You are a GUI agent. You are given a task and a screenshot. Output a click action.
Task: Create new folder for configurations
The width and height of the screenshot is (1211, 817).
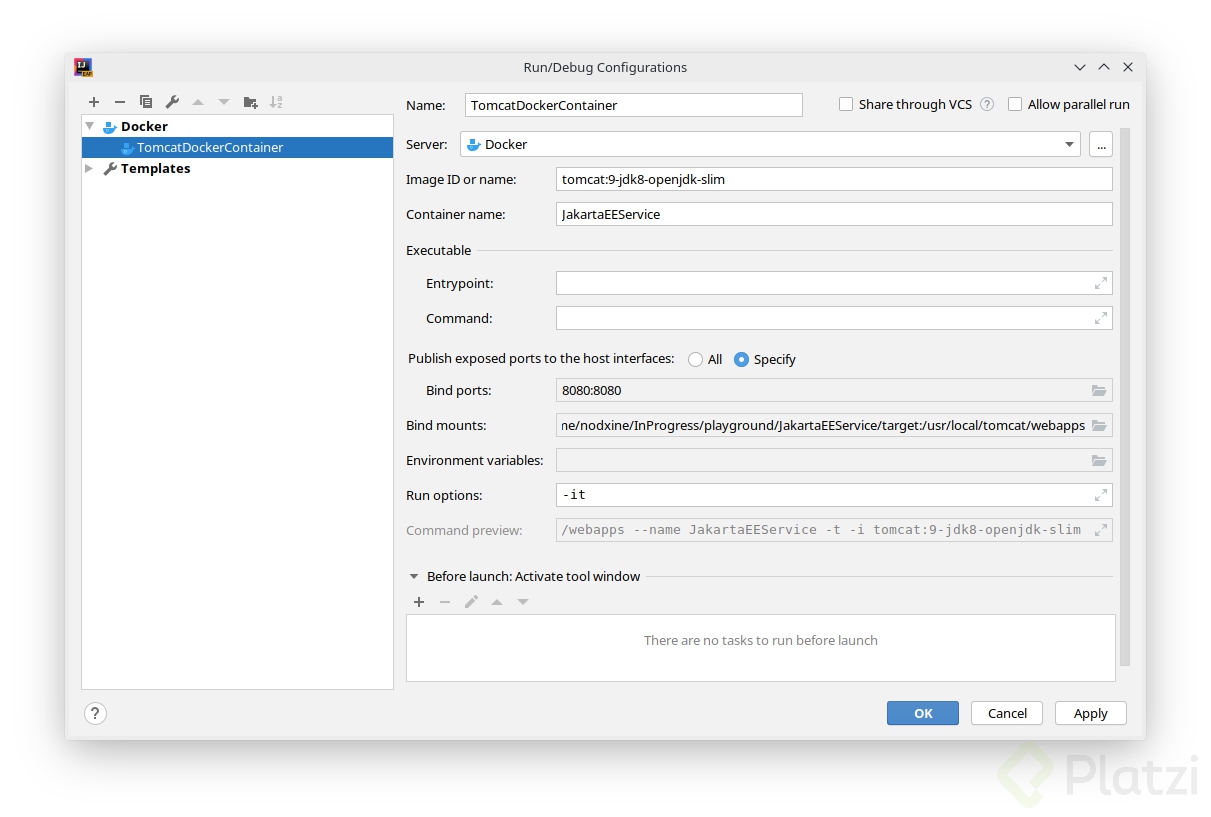point(250,102)
